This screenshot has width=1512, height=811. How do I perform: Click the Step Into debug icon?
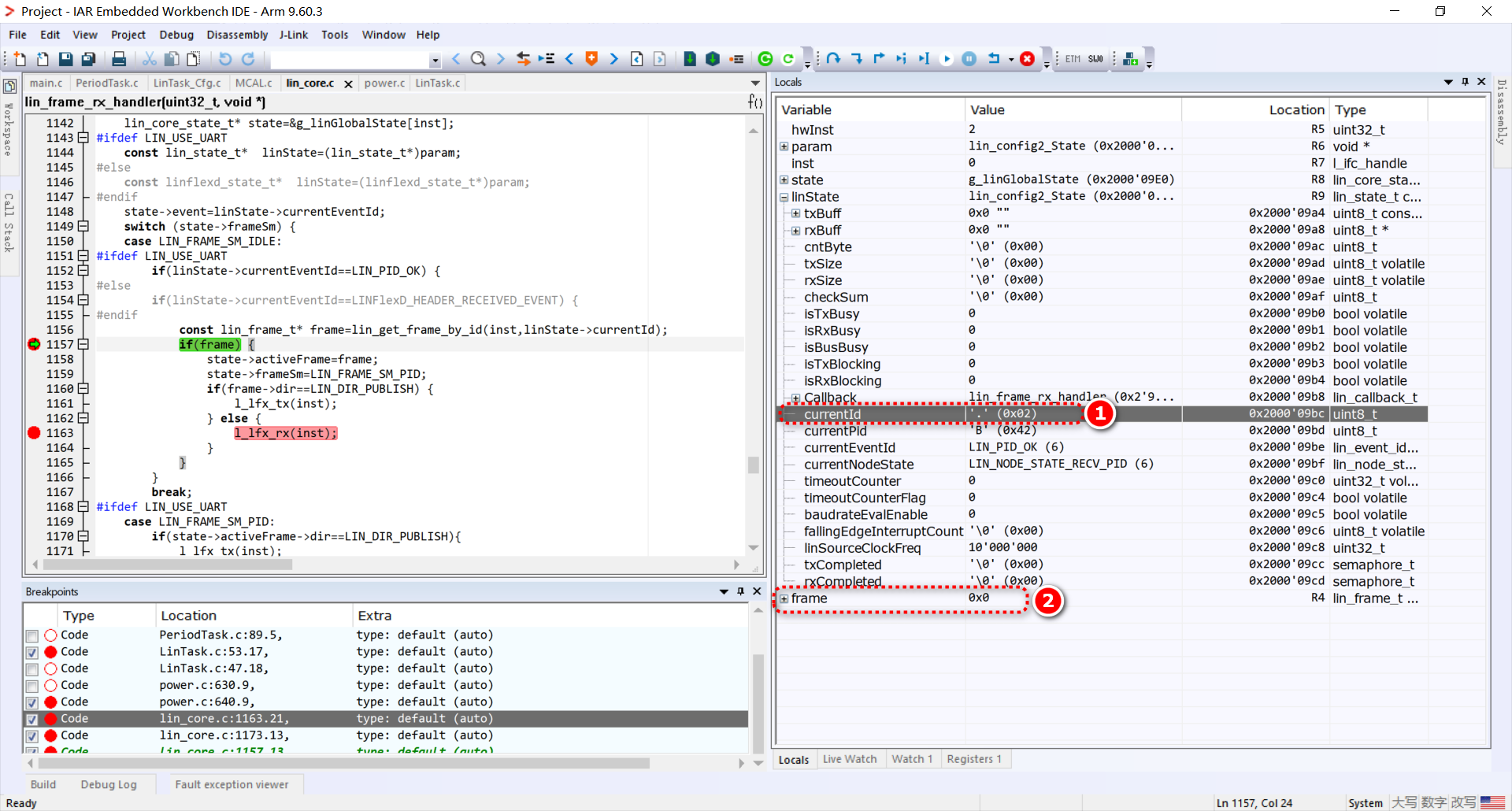coord(857,59)
